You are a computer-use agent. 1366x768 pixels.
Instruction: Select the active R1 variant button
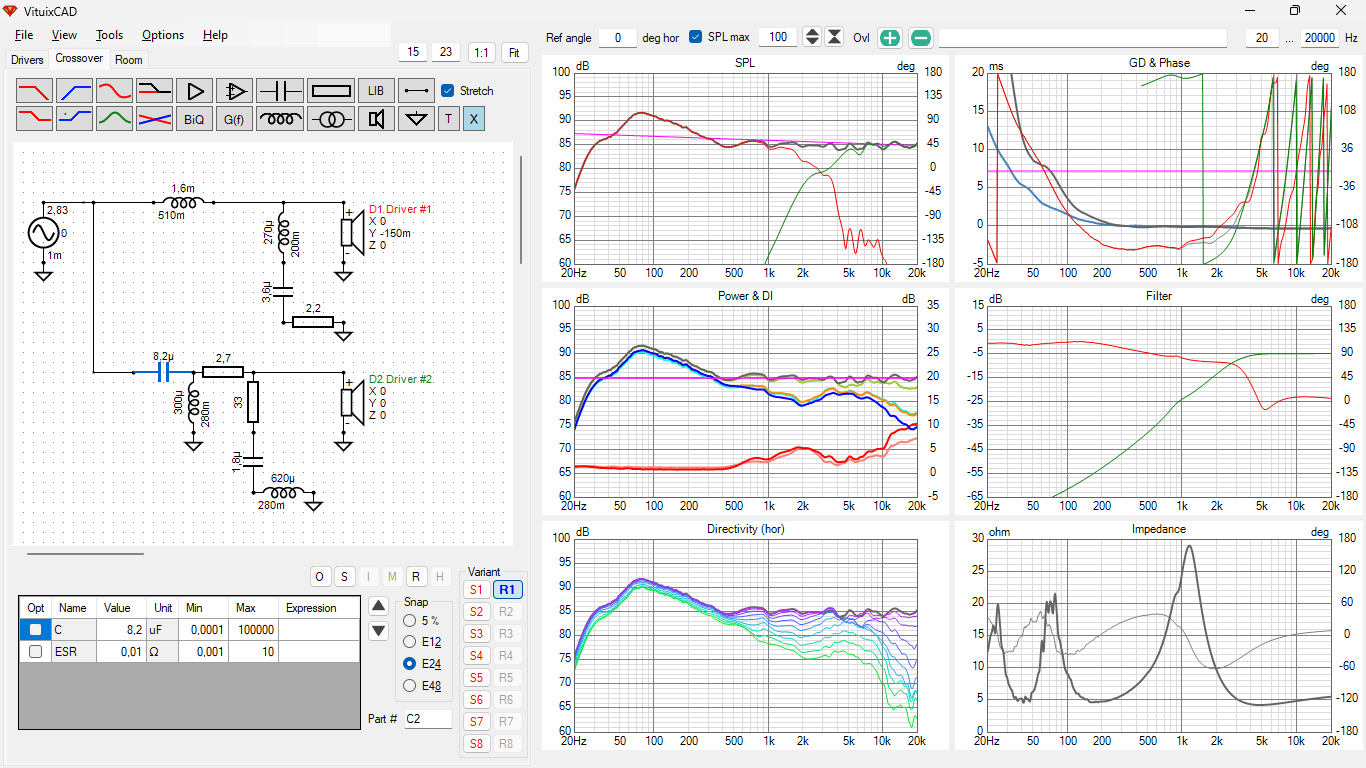click(x=508, y=590)
